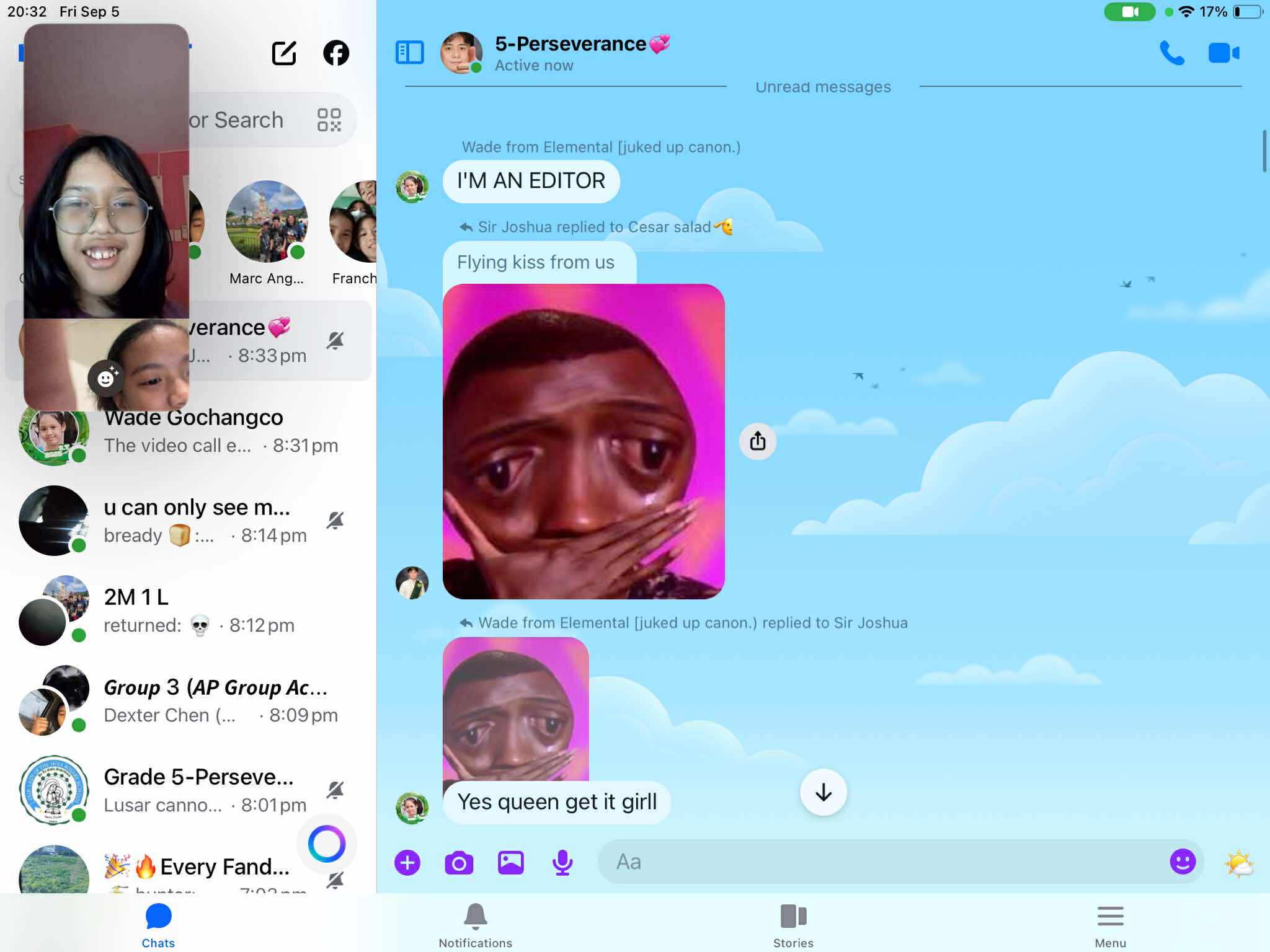Open the large crying meme image

coord(584,441)
